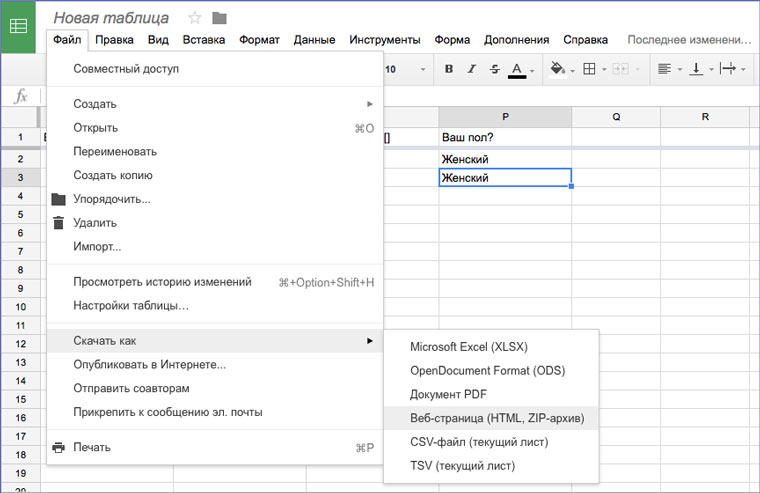Select Отправить соавторам
Image resolution: width=760 pixels, height=493 pixels.
[215, 388]
